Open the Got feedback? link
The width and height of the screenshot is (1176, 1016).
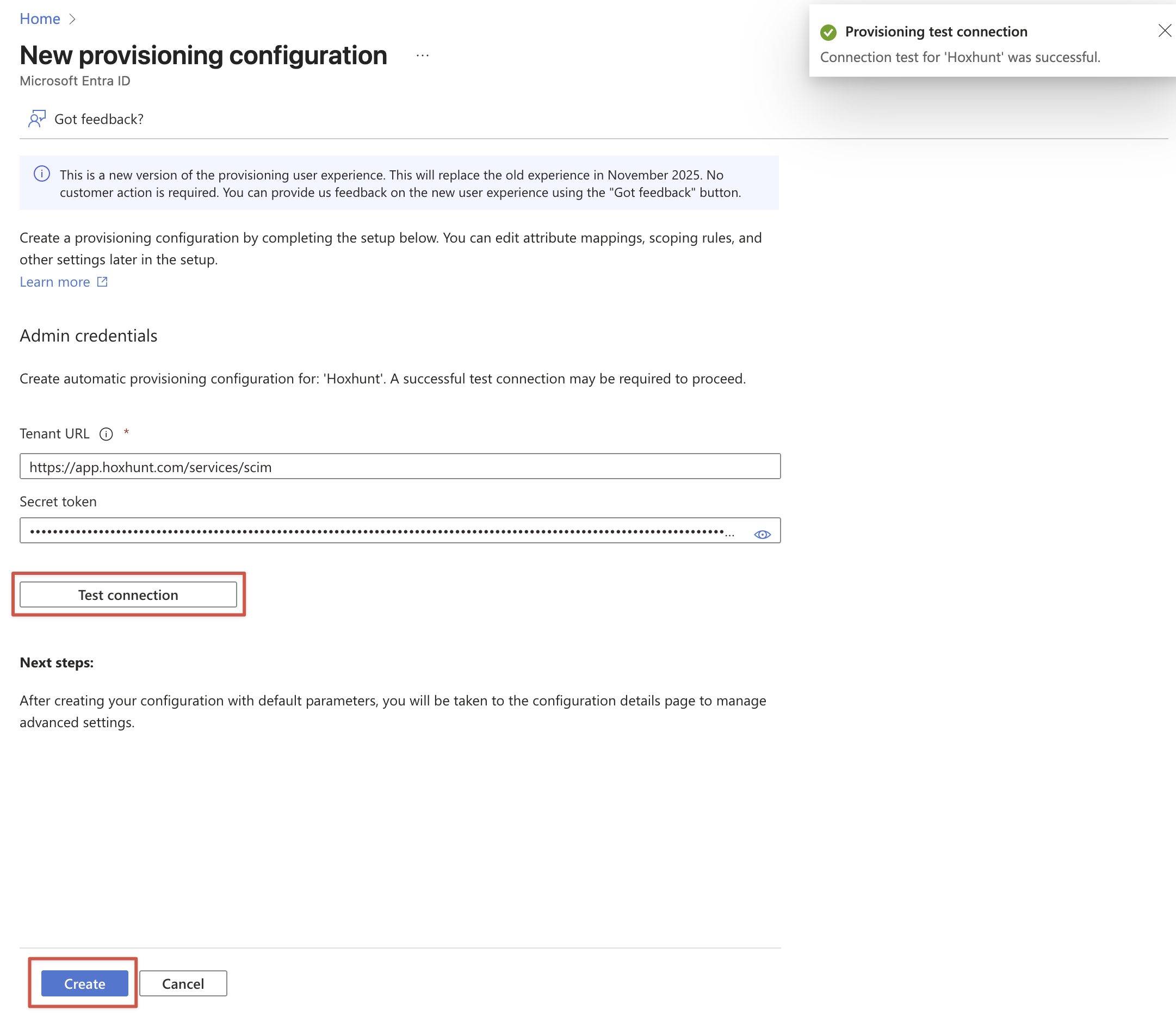99,119
